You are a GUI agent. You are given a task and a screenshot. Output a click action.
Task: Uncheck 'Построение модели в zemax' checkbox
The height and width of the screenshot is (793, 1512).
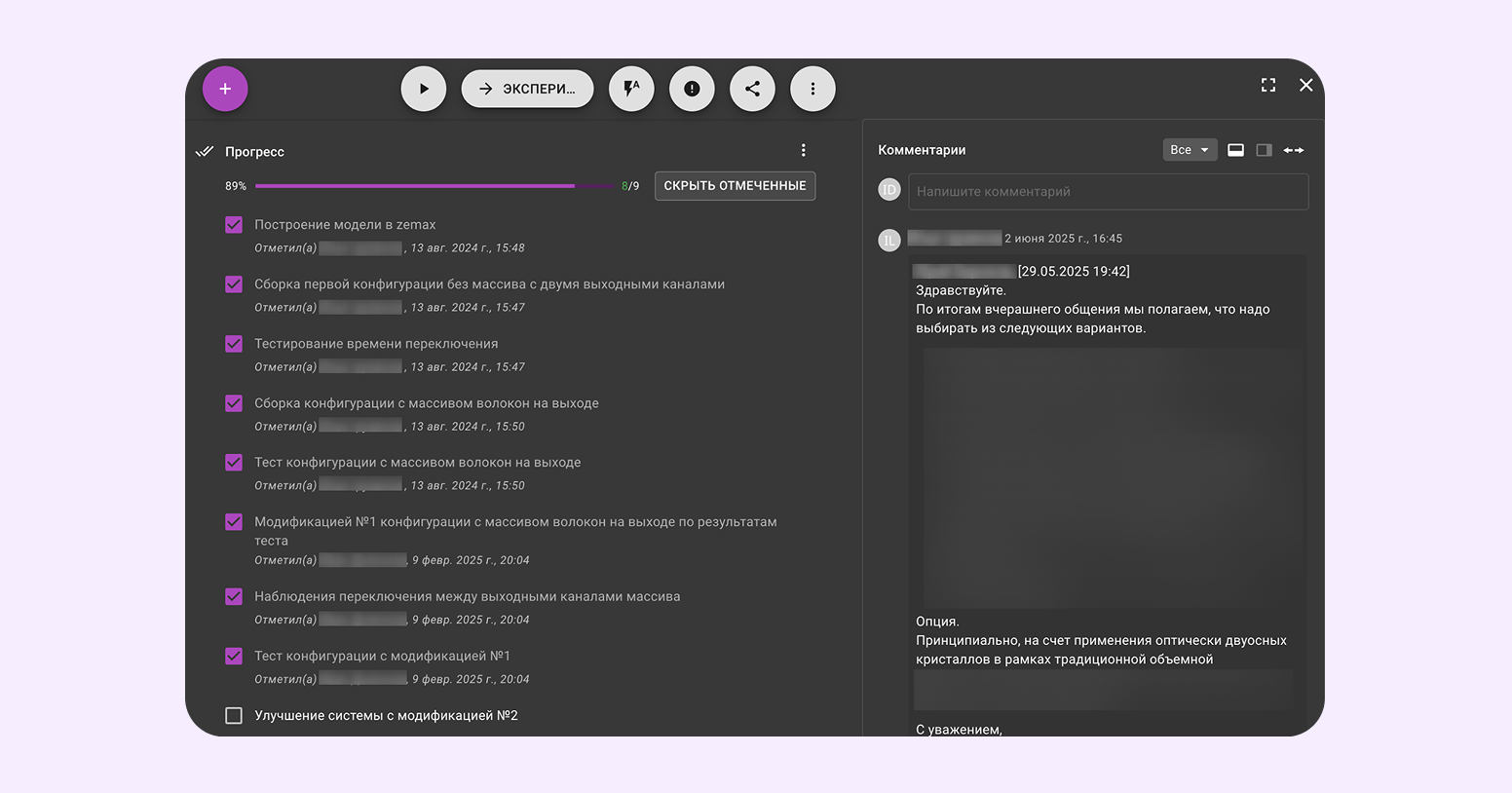pyautogui.click(x=234, y=225)
